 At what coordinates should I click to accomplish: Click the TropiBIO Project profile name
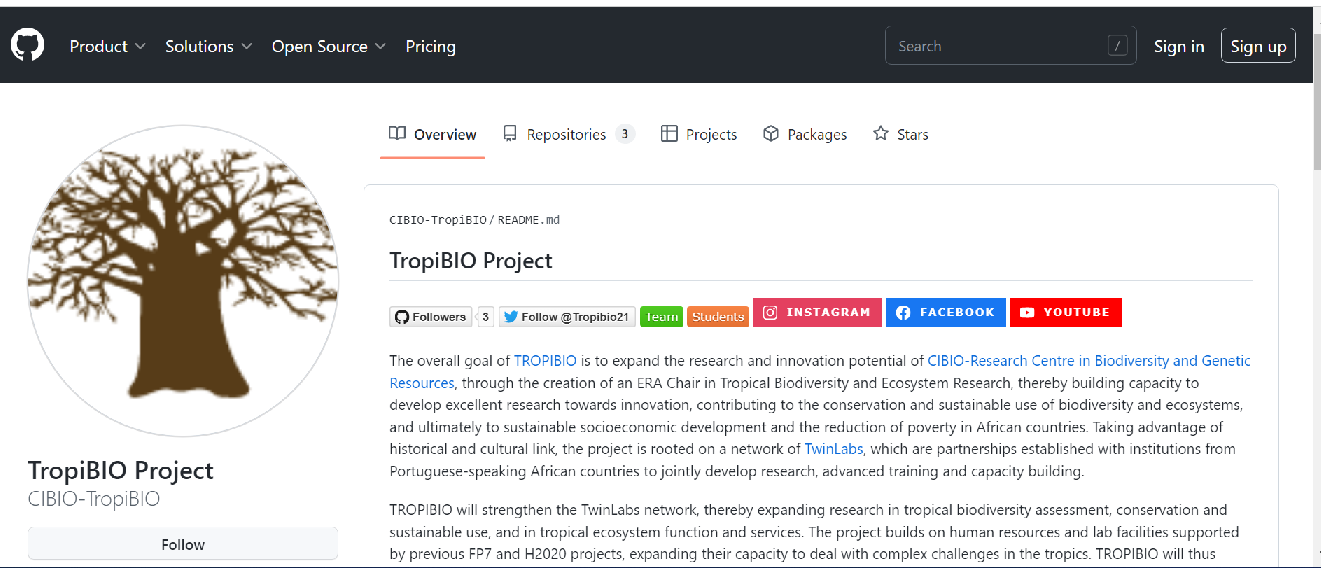pyautogui.click(x=121, y=470)
